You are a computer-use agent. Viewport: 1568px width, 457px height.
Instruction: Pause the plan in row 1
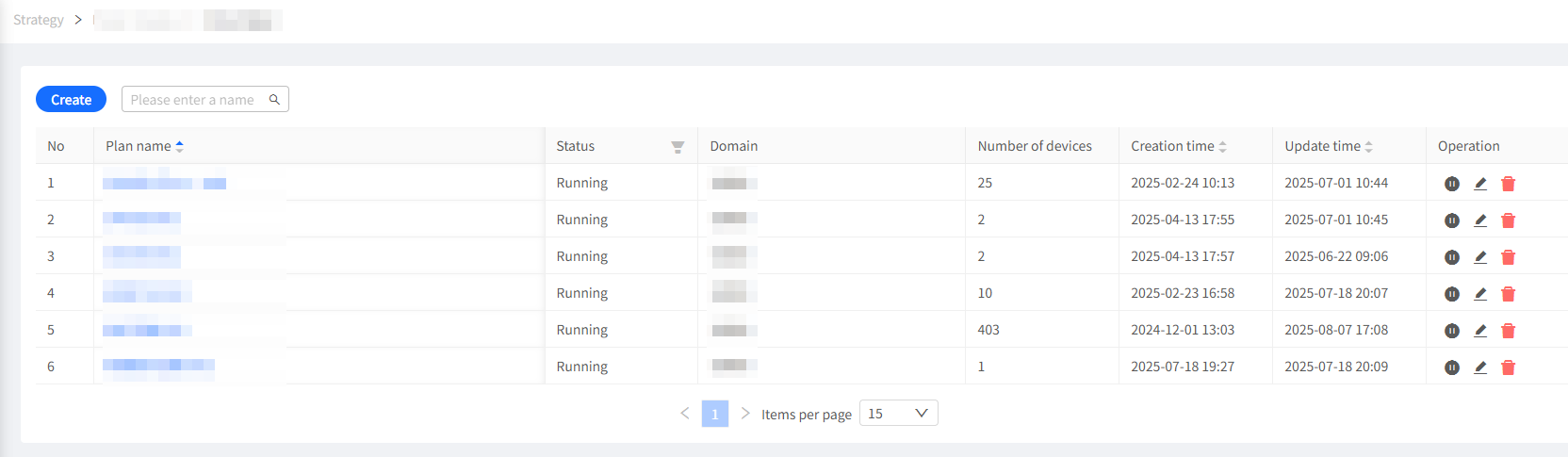1452,184
